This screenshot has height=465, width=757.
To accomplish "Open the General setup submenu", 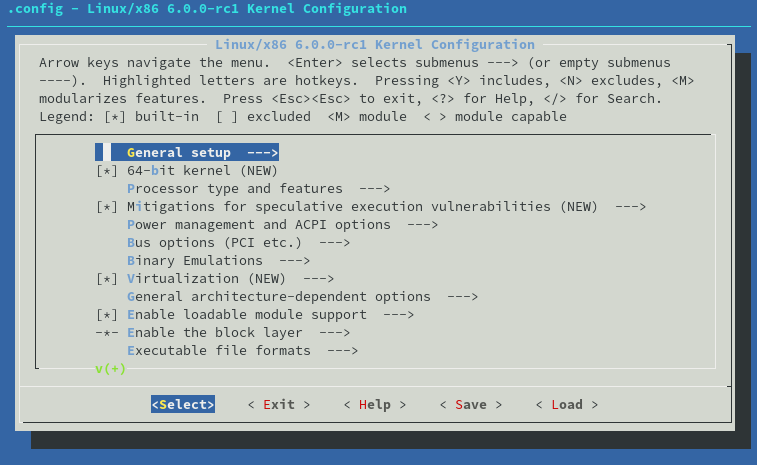I will [x=187, y=153].
